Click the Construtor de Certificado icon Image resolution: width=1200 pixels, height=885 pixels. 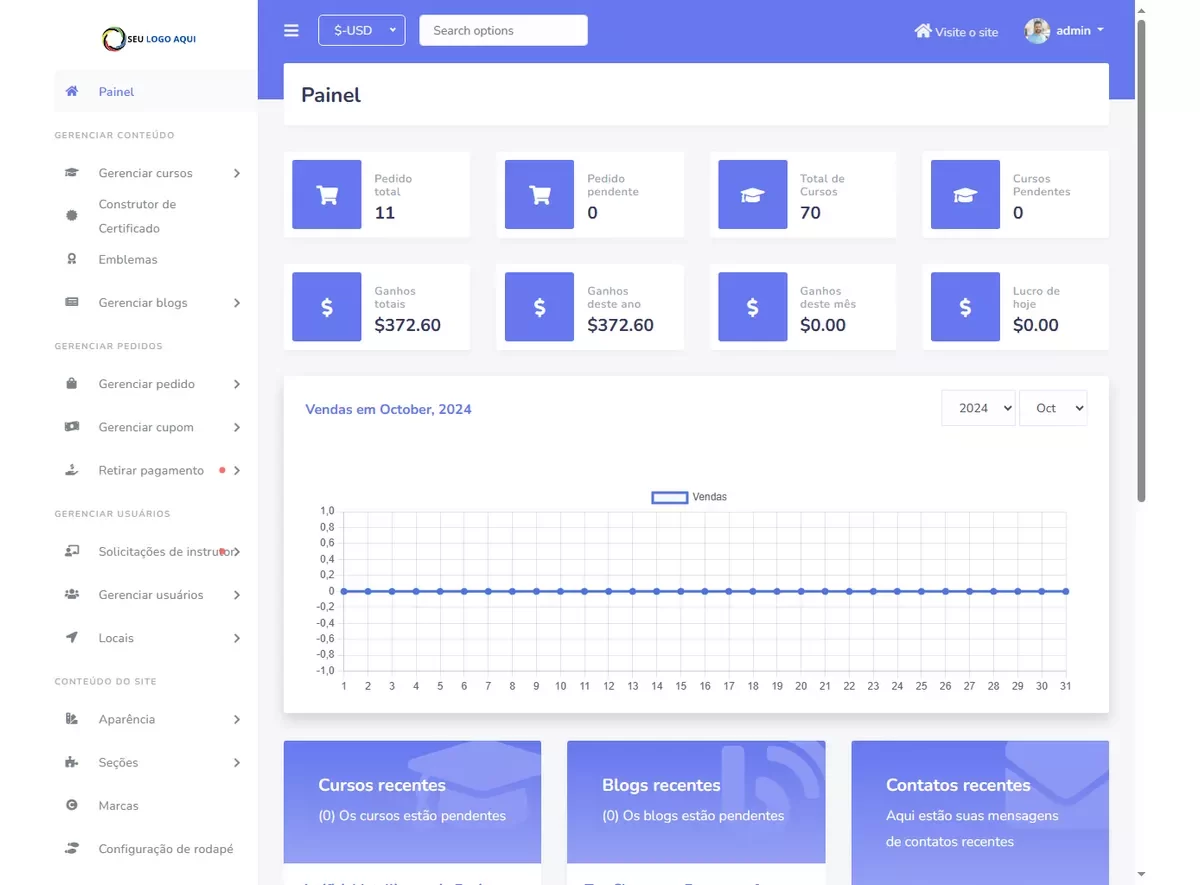point(72,216)
